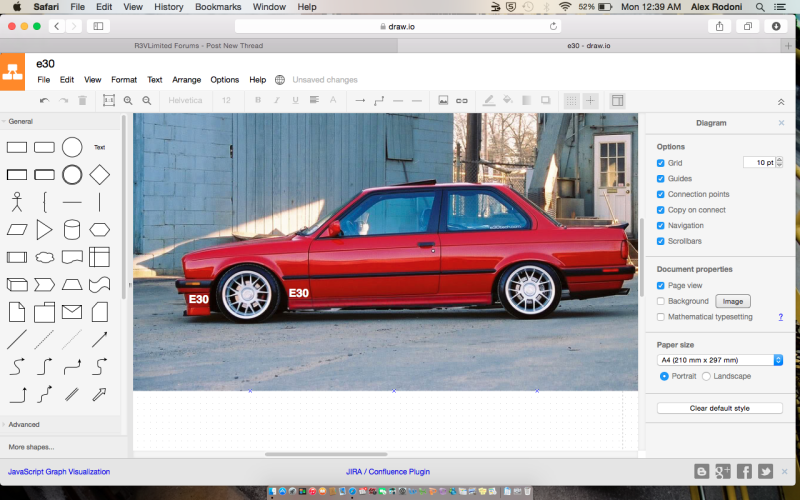
Task: Toggle Navigation checkbox
Action: coord(661,226)
